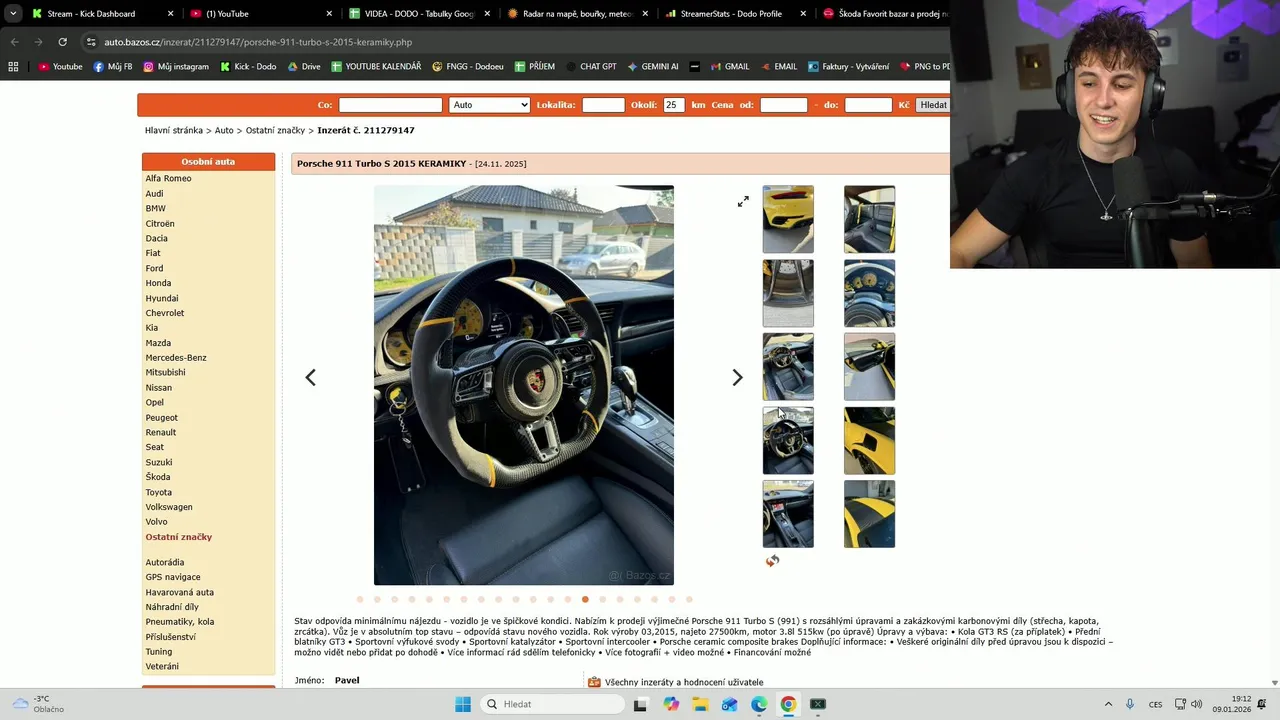
Task: Click the Windows Start button
Action: coord(463,704)
